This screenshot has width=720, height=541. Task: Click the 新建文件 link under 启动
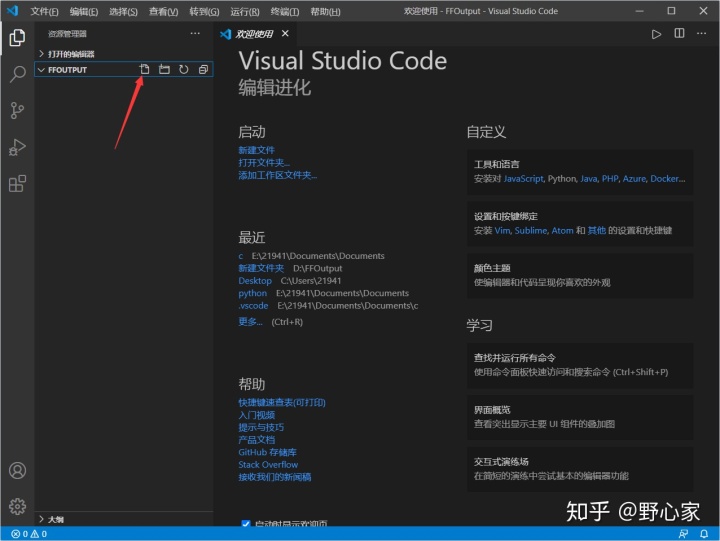(256, 150)
